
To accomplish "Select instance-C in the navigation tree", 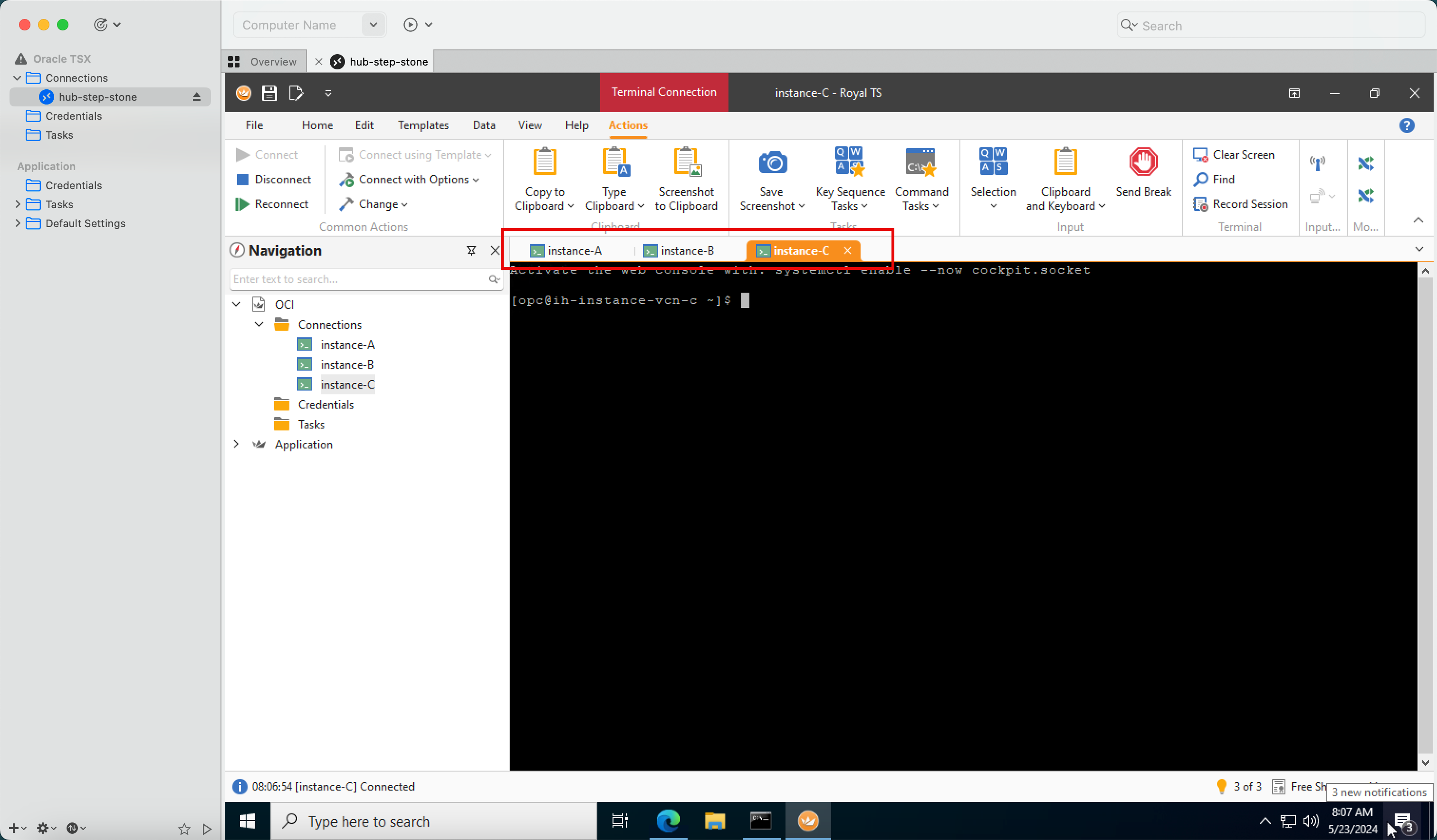I will (x=347, y=384).
